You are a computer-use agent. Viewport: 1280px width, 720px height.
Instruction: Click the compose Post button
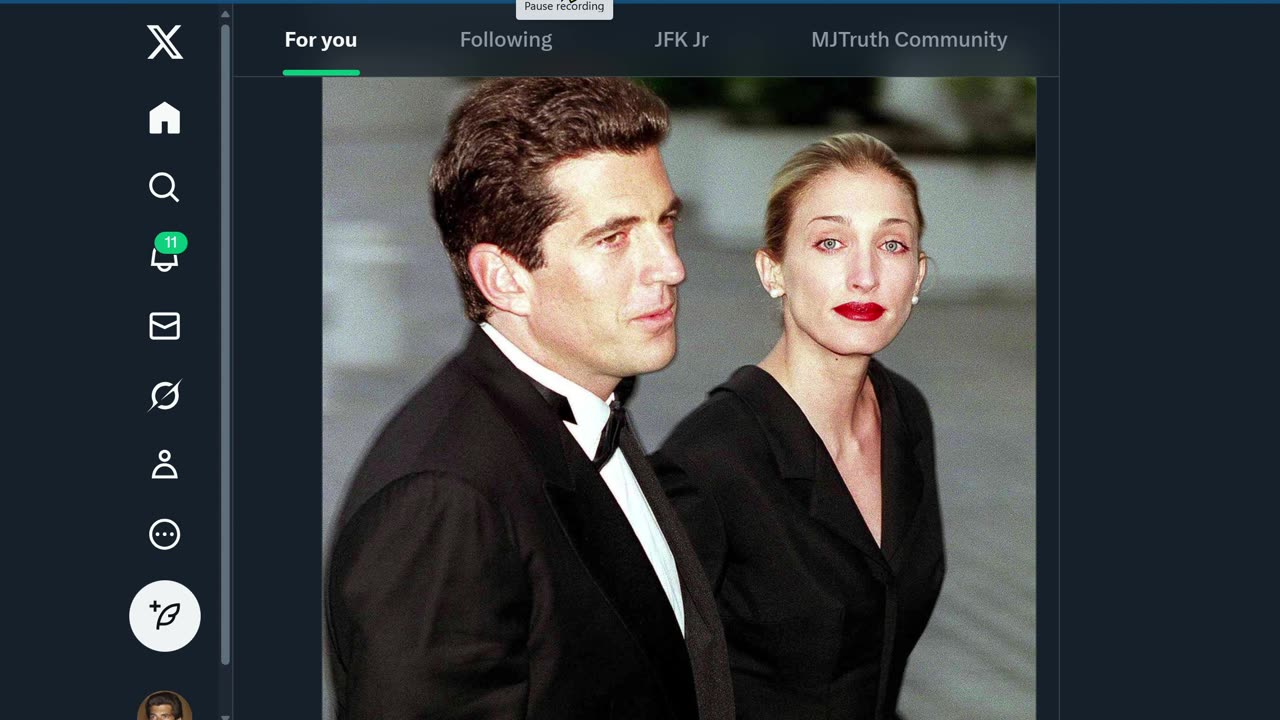(165, 616)
